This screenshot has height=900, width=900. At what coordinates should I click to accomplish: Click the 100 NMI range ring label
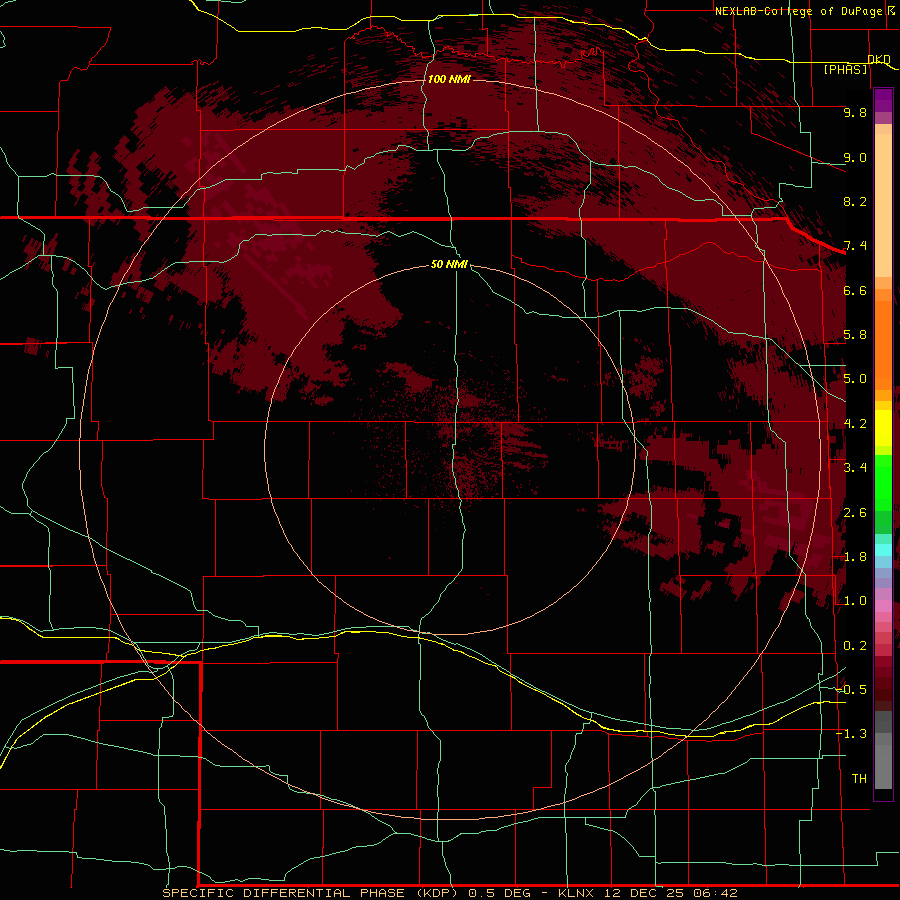click(449, 79)
